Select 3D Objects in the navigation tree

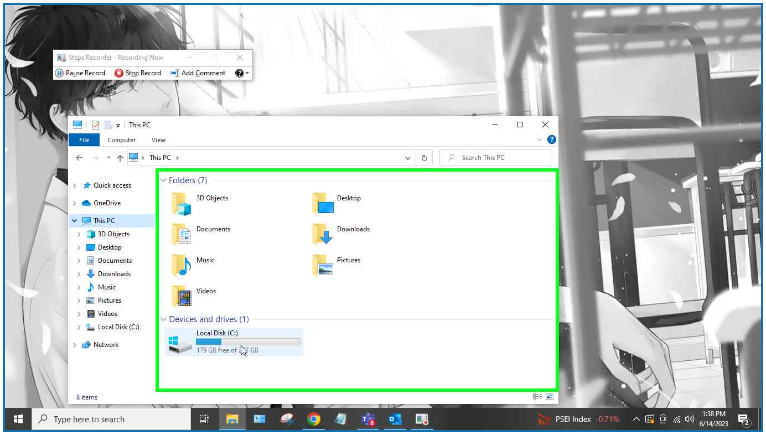(108, 234)
